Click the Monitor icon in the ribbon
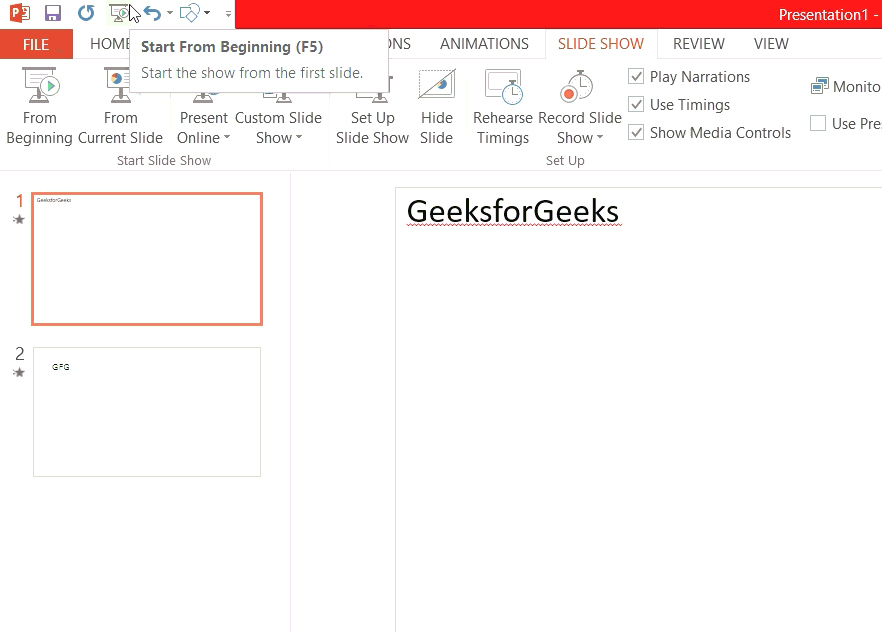 (x=820, y=87)
